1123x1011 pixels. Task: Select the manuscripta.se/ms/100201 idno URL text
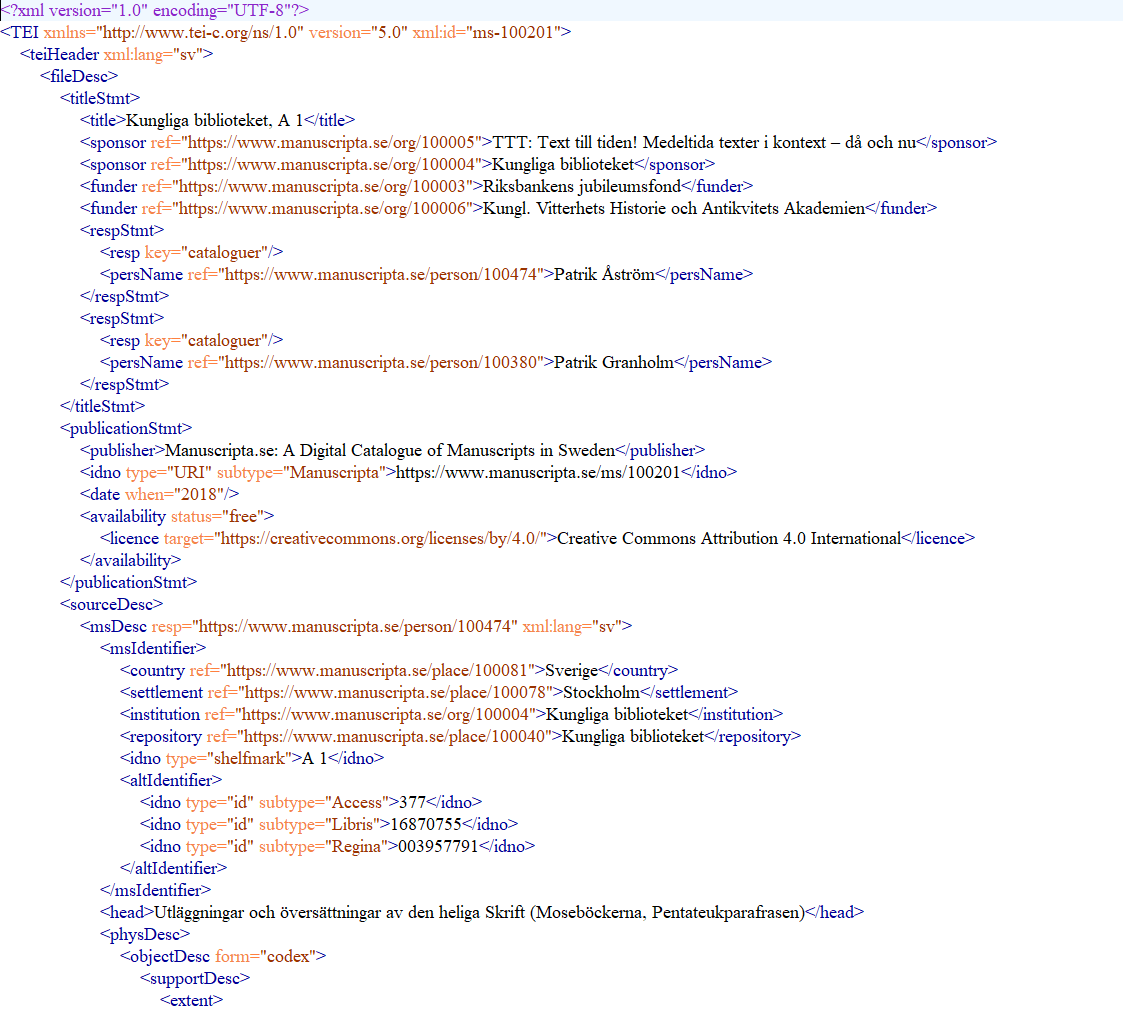click(539, 472)
